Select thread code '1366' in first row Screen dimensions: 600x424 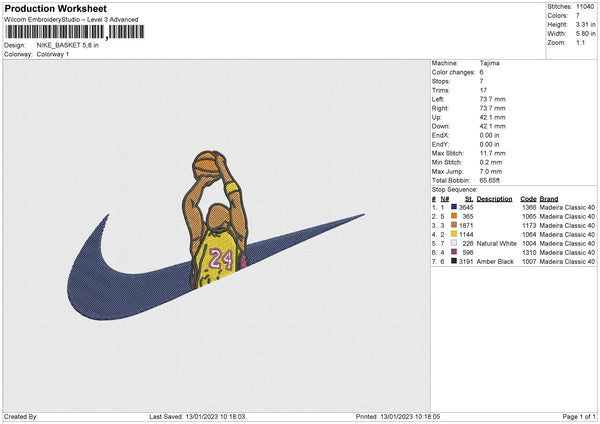pos(529,207)
